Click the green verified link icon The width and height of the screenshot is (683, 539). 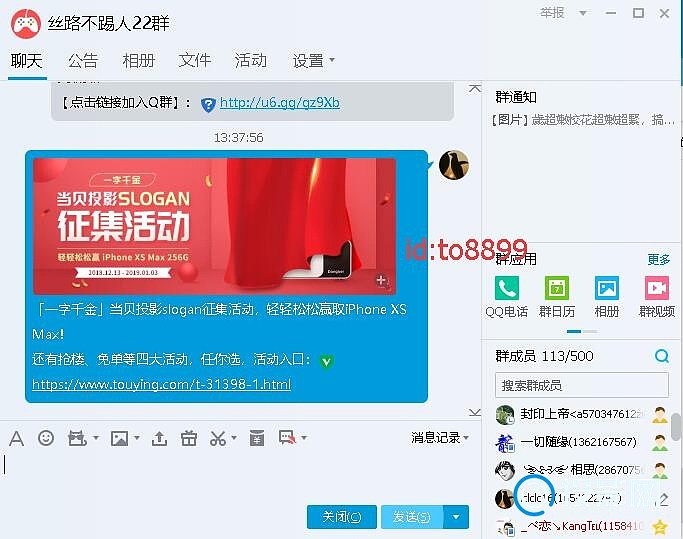point(326,361)
